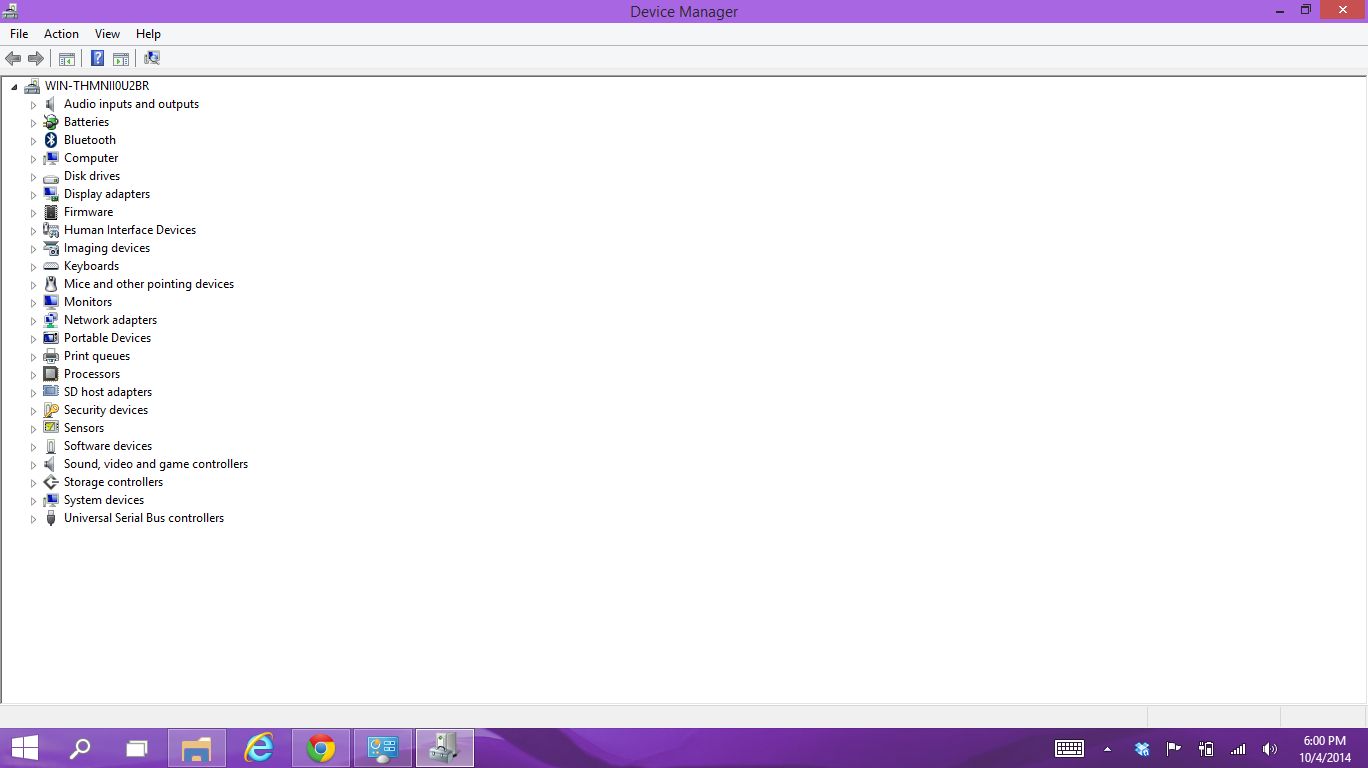
Task: Select the Bluetooth category icon
Action: (51, 140)
